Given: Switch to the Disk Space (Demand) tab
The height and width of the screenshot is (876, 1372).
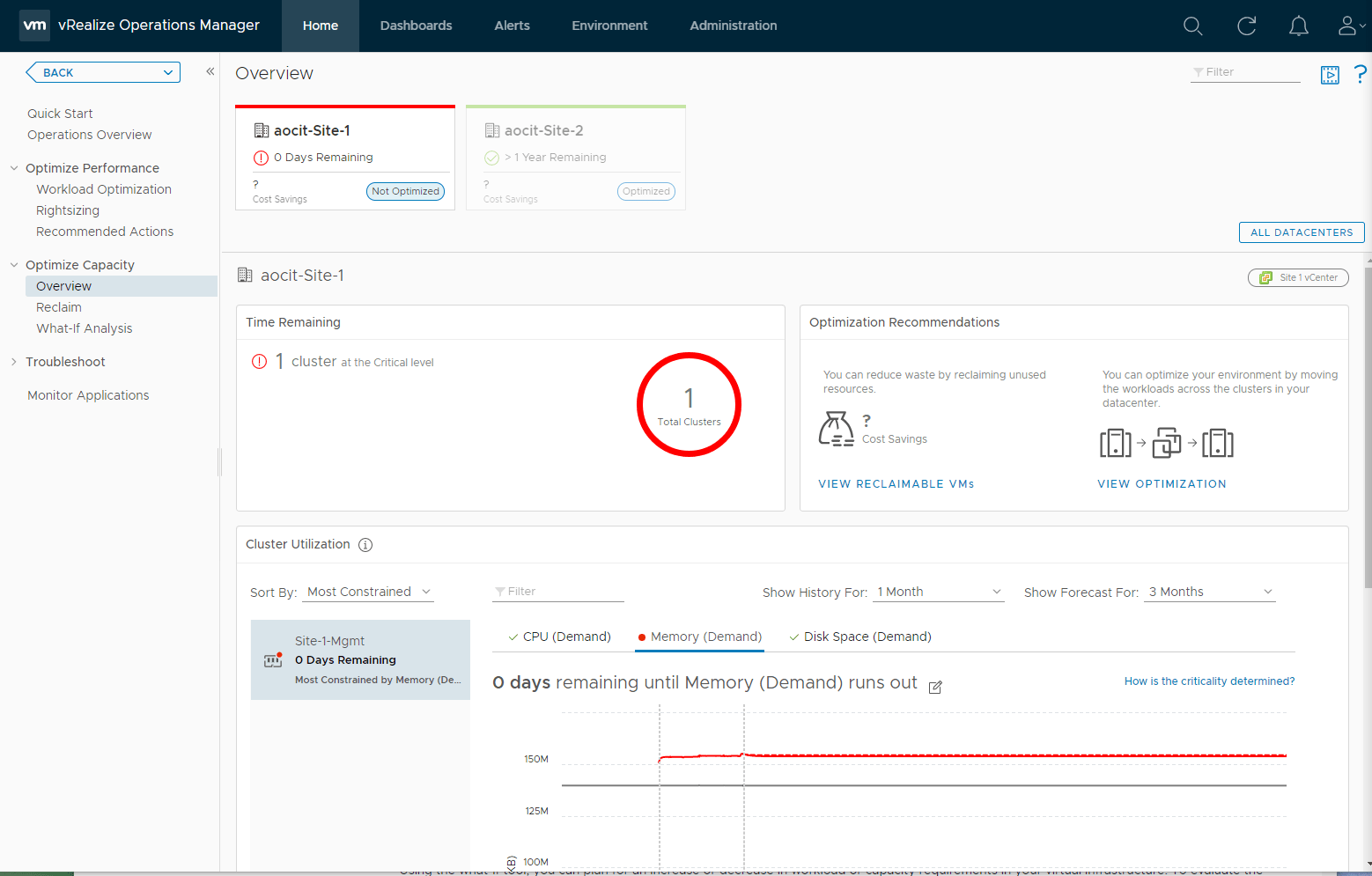Looking at the screenshot, I should coord(860,637).
